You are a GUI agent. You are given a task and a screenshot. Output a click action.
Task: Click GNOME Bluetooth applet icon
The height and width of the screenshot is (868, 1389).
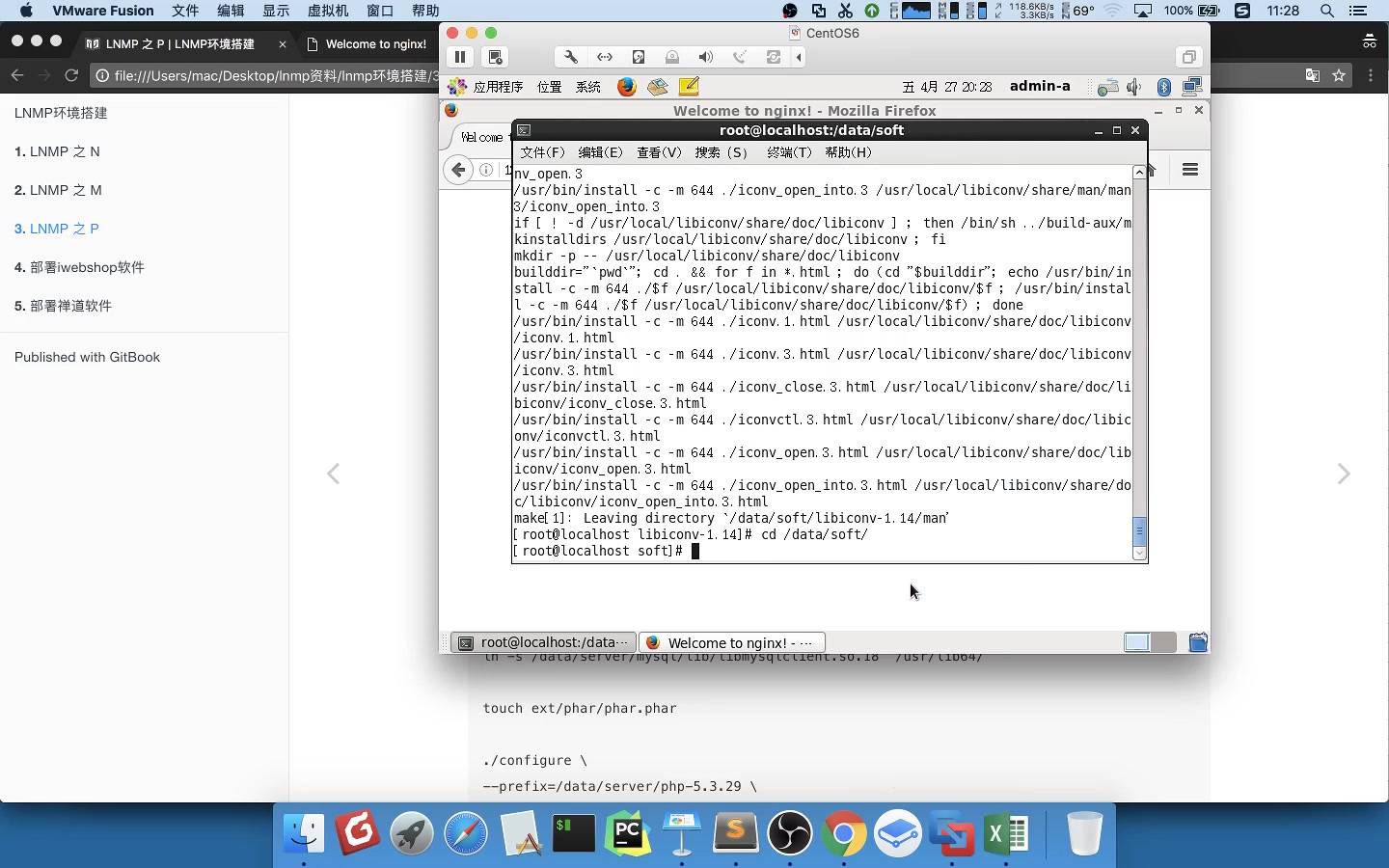(x=1163, y=87)
